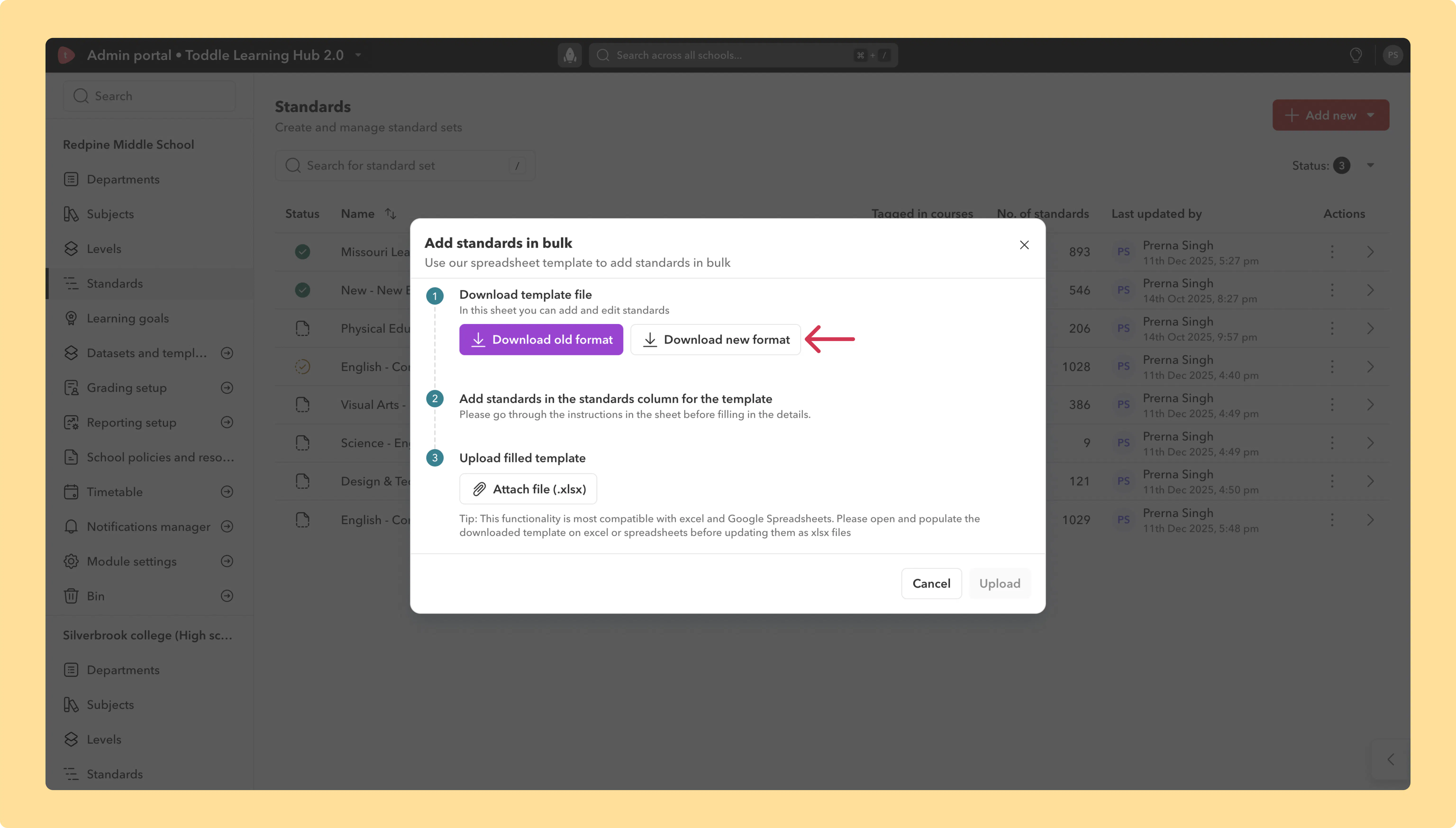The image size is (1456, 828).
Task: Collapse panel with bottom-right chevron
Action: [1391, 759]
